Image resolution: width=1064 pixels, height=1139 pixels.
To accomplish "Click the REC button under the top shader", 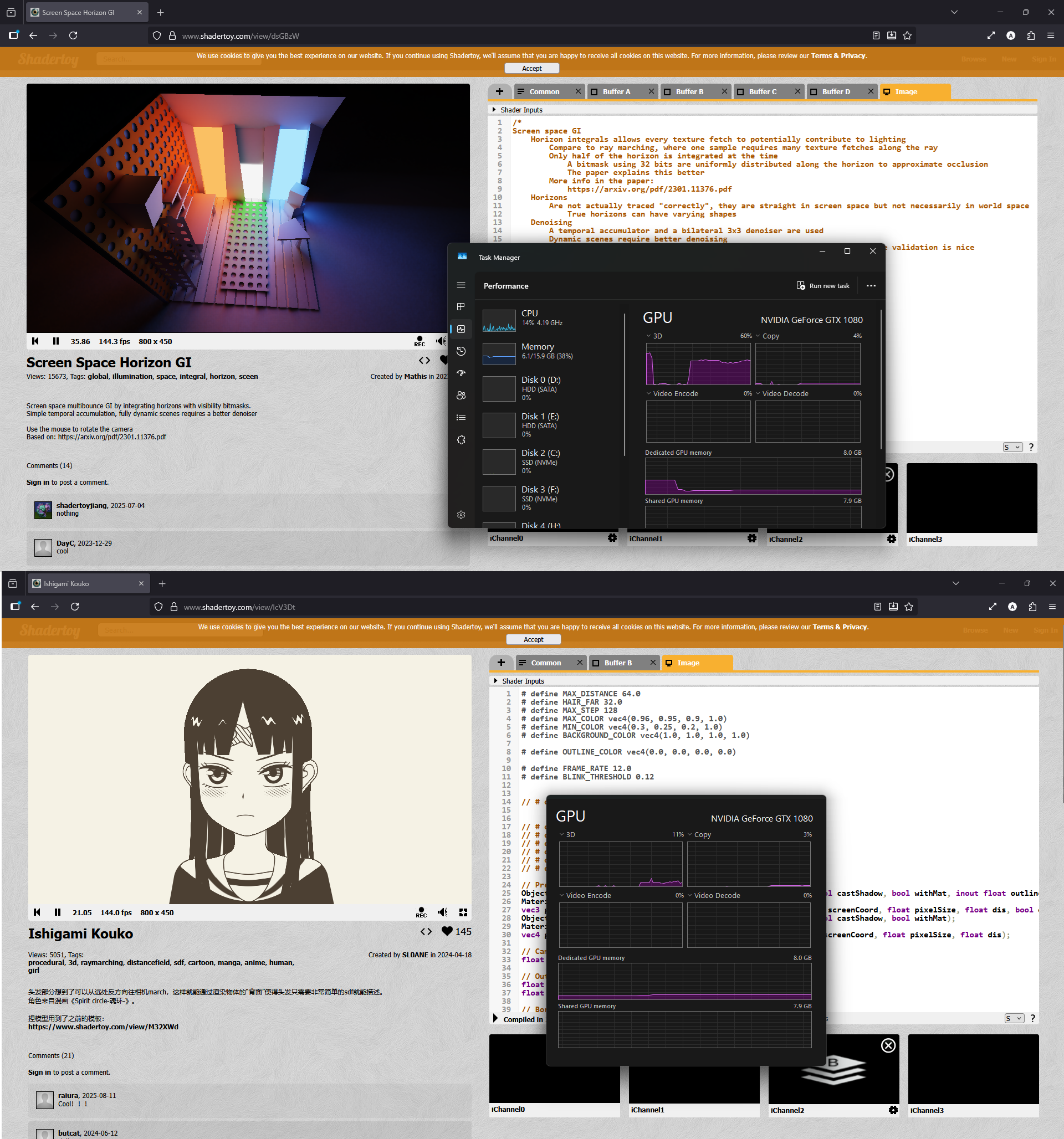I will (x=420, y=341).
